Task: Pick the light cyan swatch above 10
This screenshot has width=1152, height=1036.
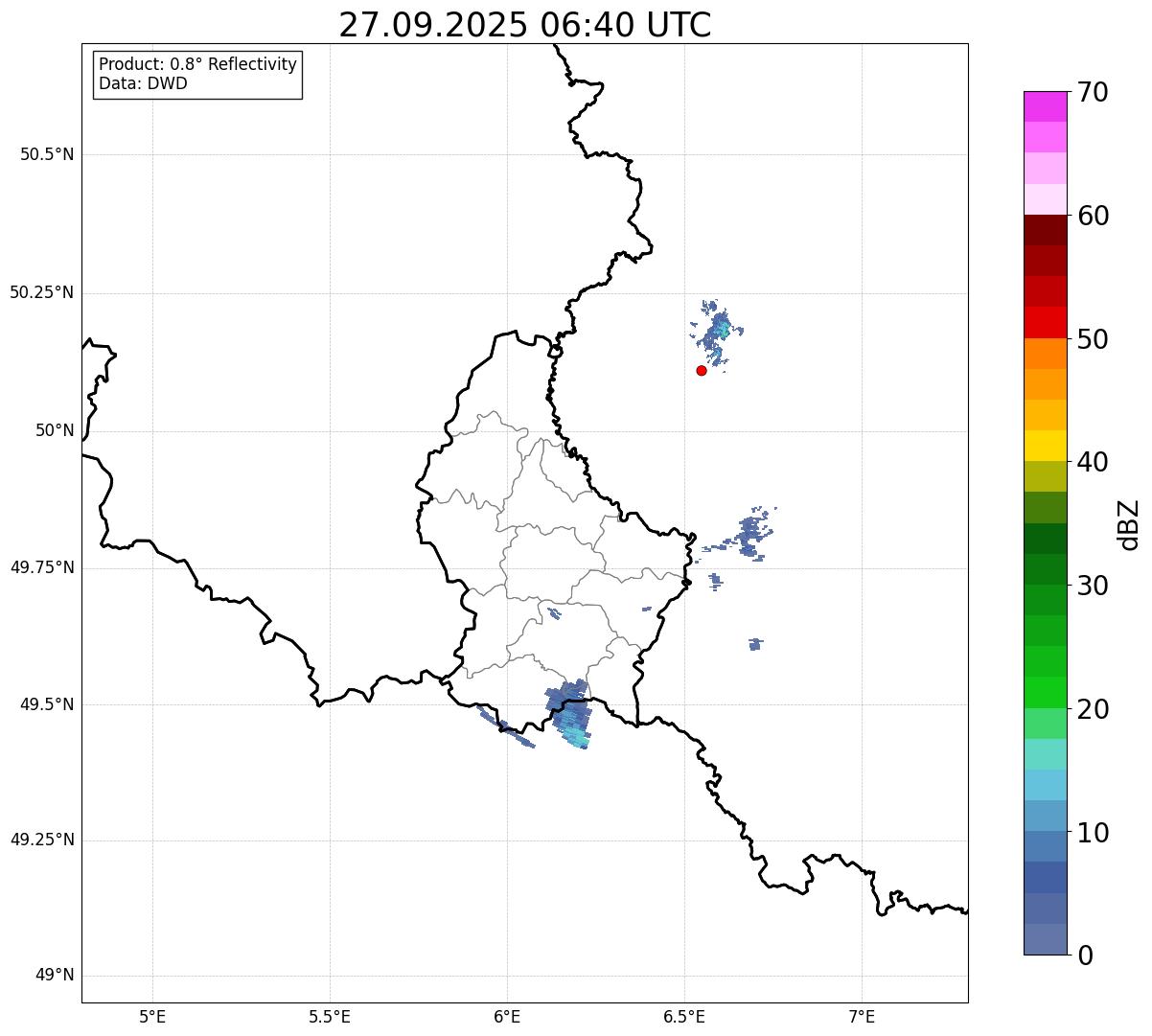Action: tap(1046, 785)
